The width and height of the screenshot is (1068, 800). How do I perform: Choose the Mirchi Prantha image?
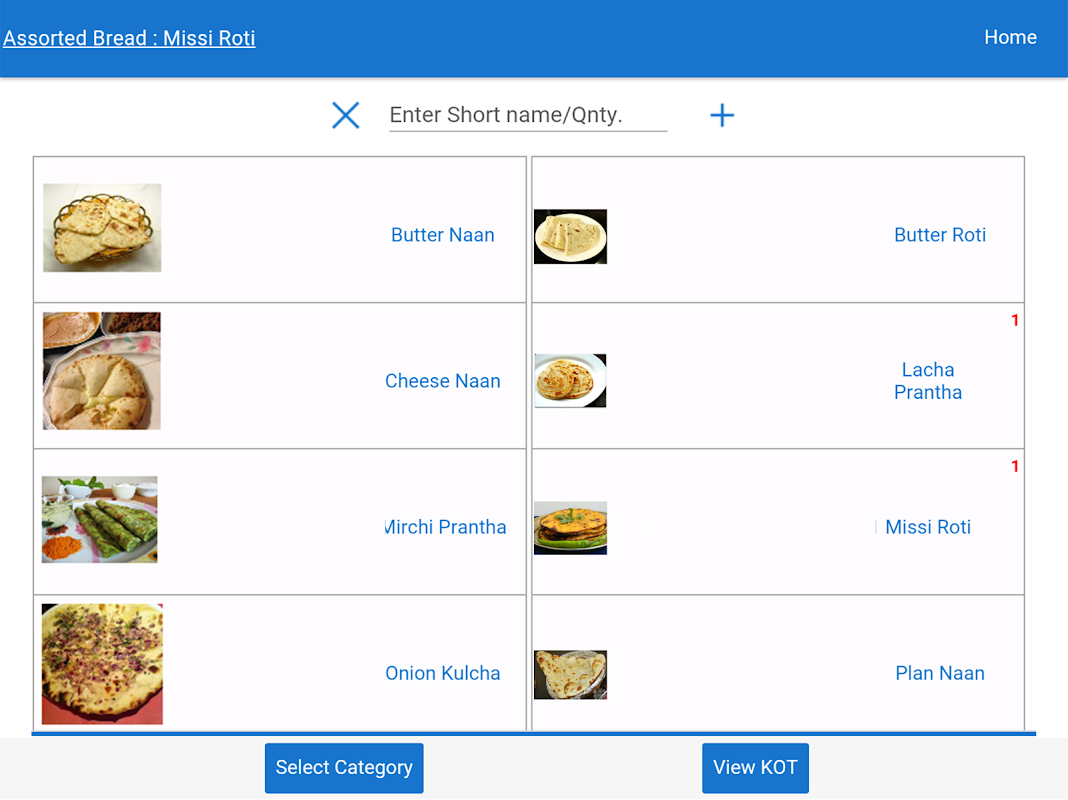click(x=100, y=519)
